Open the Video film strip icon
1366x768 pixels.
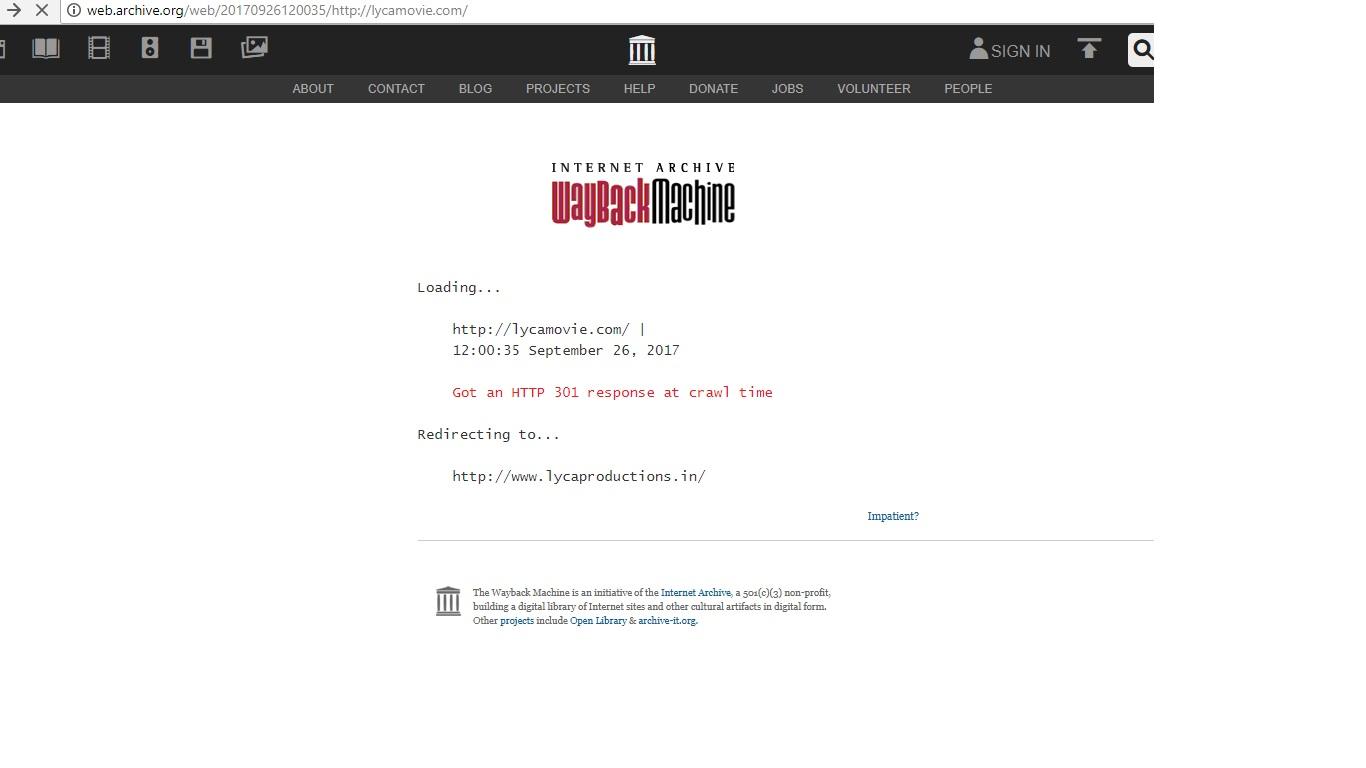99,48
